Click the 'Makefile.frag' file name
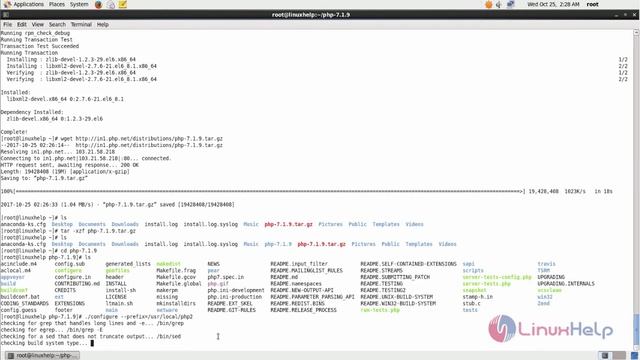 (x=176, y=271)
